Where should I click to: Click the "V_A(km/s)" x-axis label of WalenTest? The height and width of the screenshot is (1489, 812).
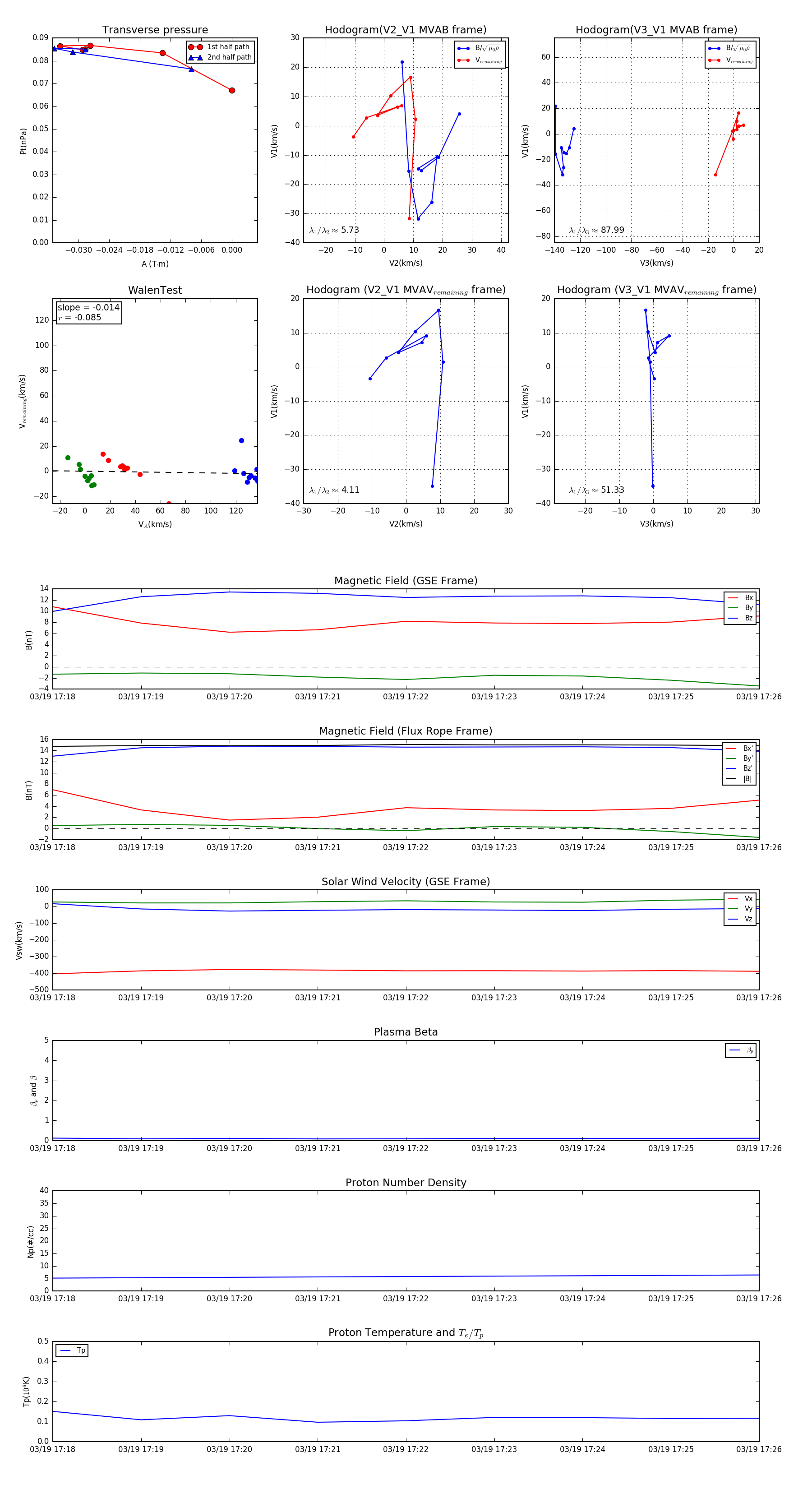[x=155, y=525]
